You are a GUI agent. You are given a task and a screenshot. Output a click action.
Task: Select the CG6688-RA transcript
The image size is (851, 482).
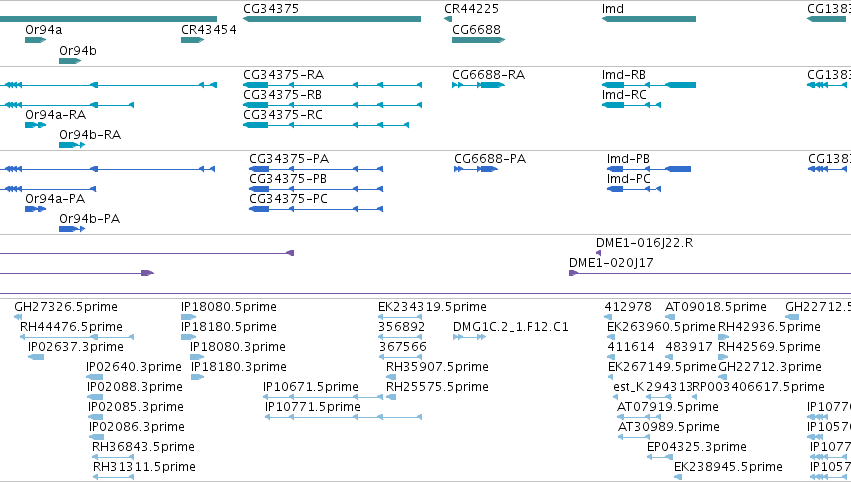coord(478,85)
